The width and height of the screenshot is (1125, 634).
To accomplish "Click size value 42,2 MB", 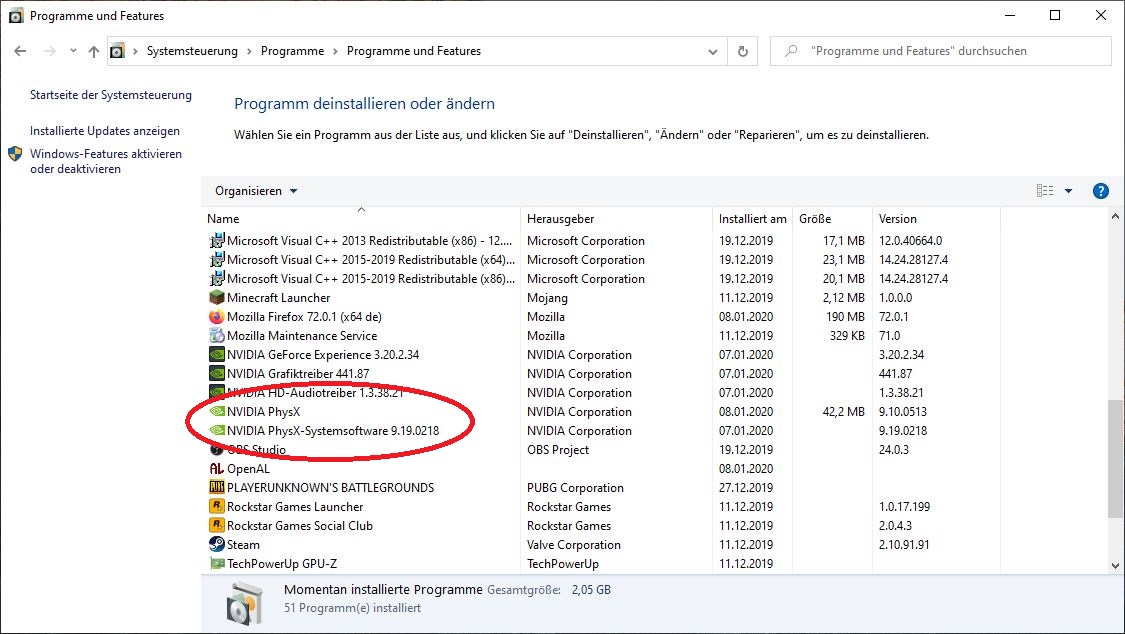I will (x=844, y=412).
